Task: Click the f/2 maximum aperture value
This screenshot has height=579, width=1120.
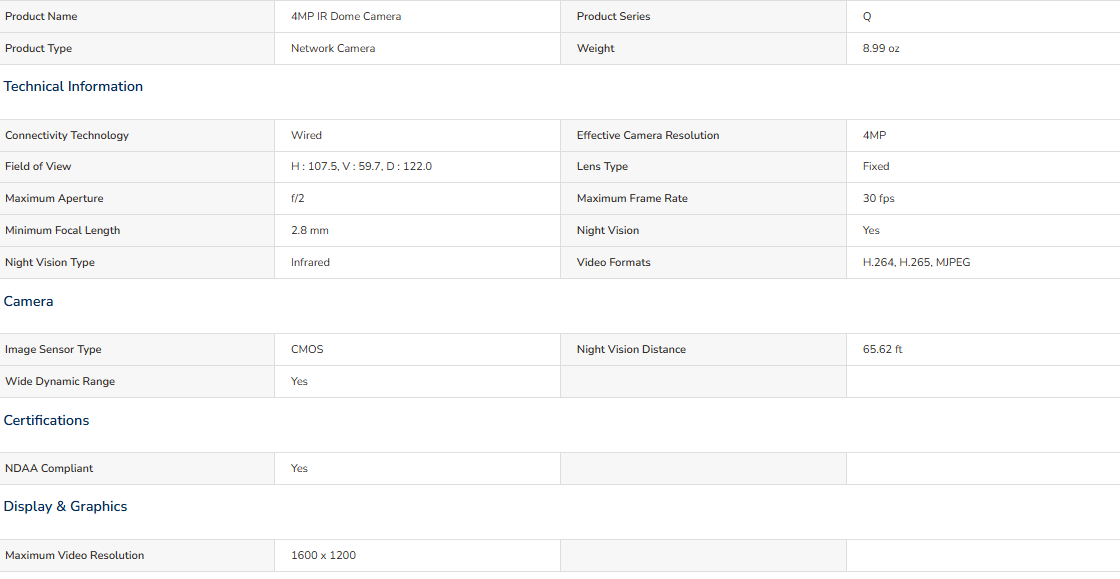Action: point(297,198)
